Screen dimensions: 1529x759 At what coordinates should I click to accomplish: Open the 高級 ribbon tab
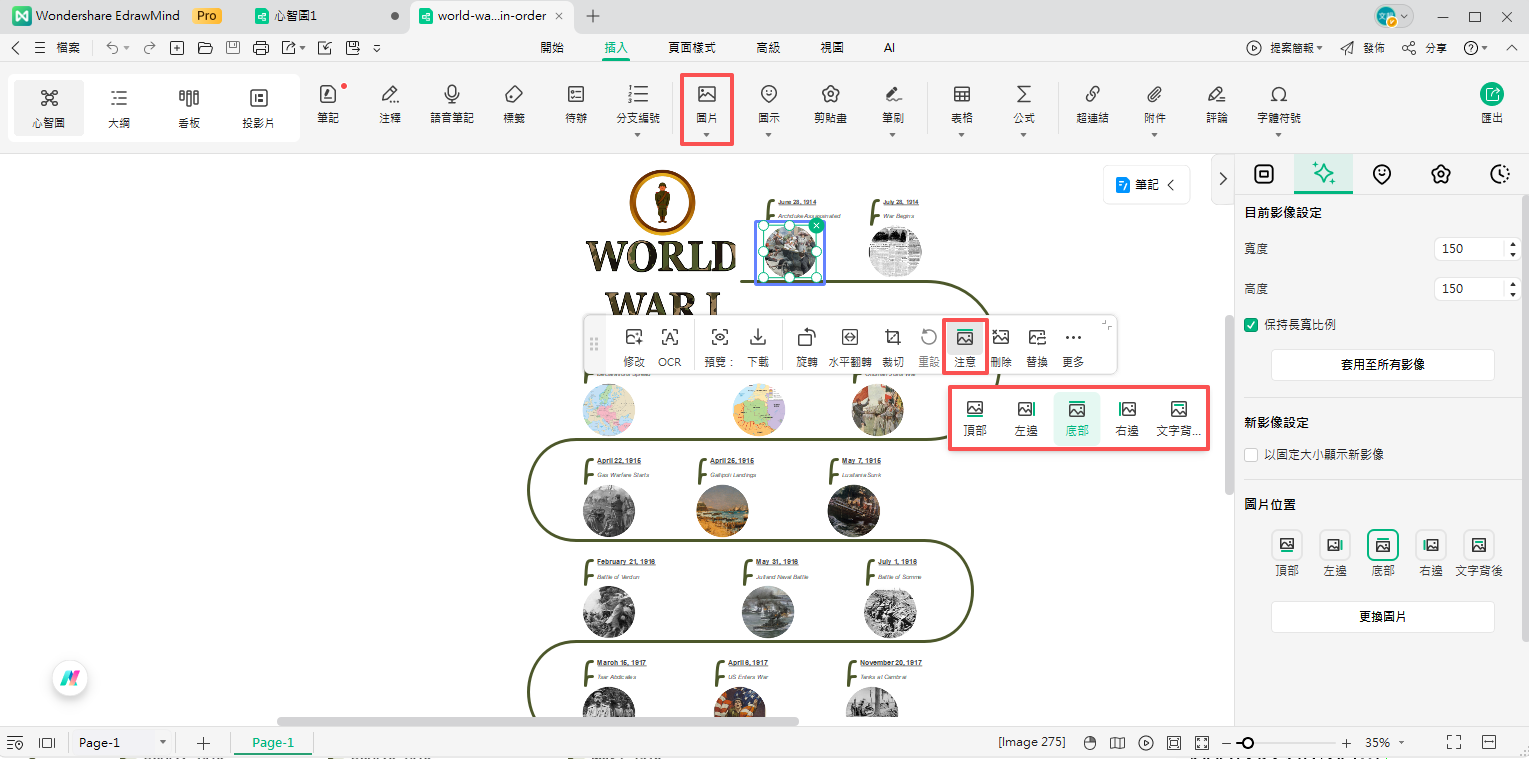click(768, 47)
